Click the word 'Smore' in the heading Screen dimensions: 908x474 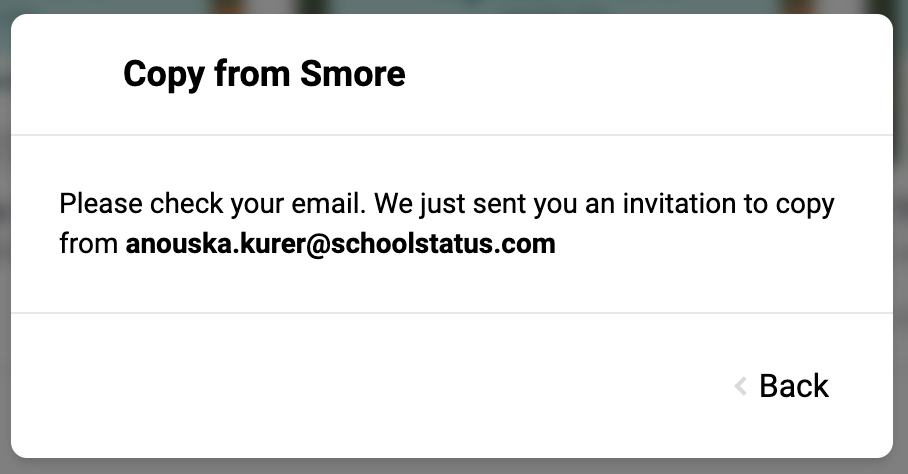point(353,74)
